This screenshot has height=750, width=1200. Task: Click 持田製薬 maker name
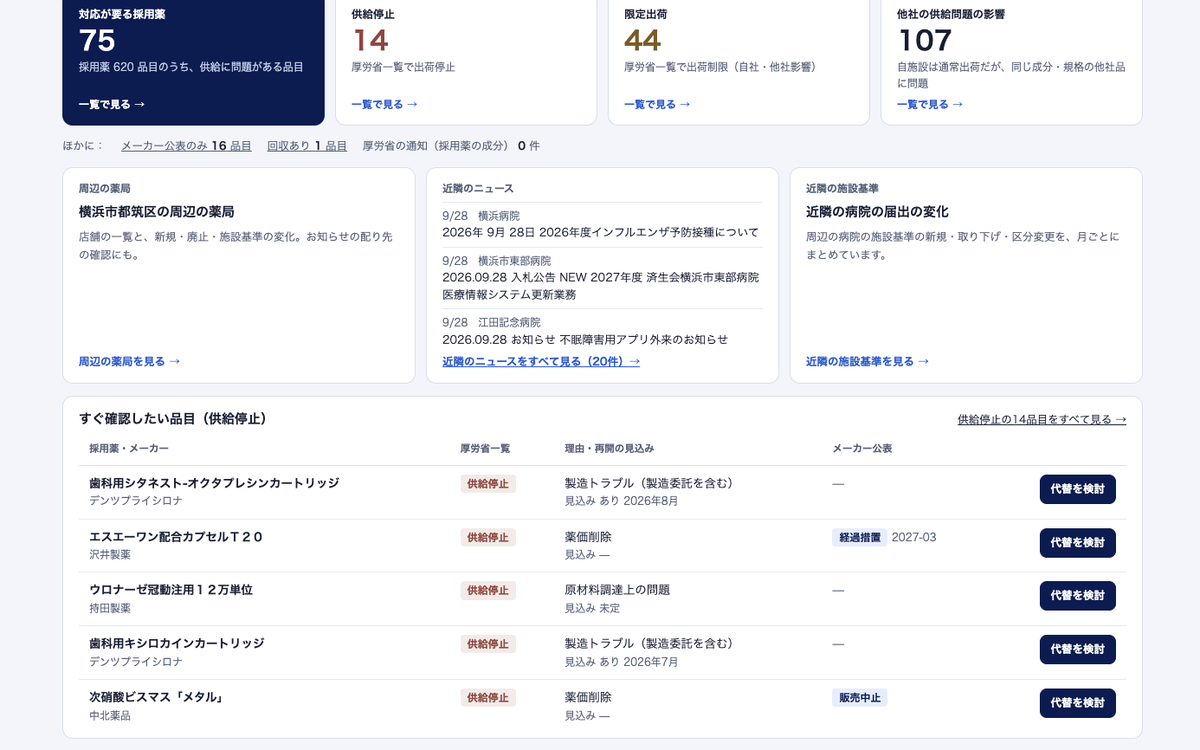pos(110,608)
